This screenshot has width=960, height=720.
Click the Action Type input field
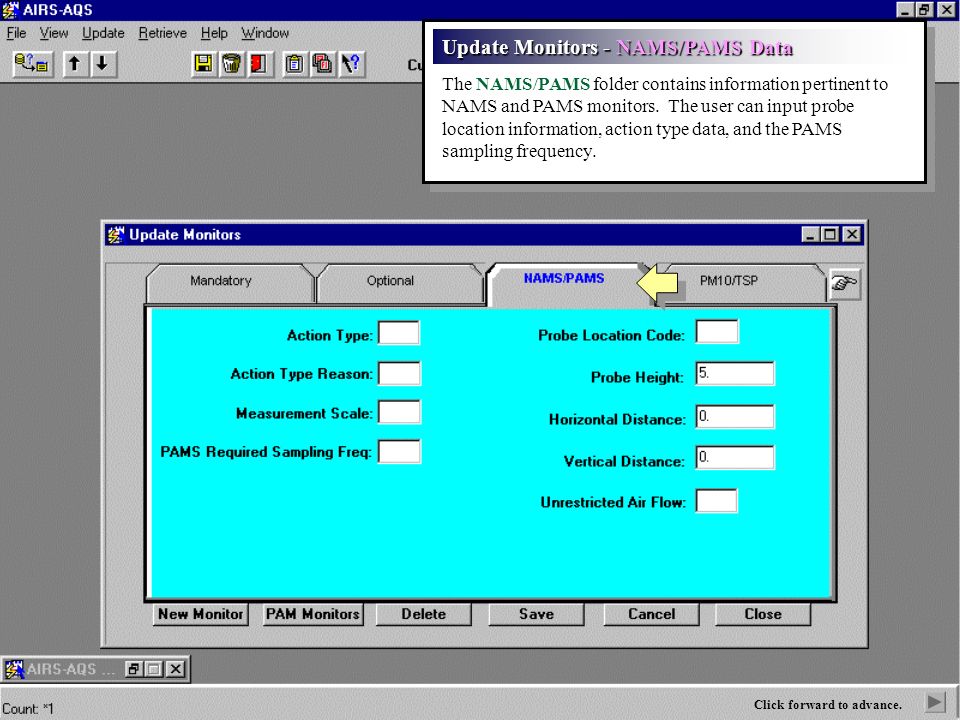click(399, 334)
